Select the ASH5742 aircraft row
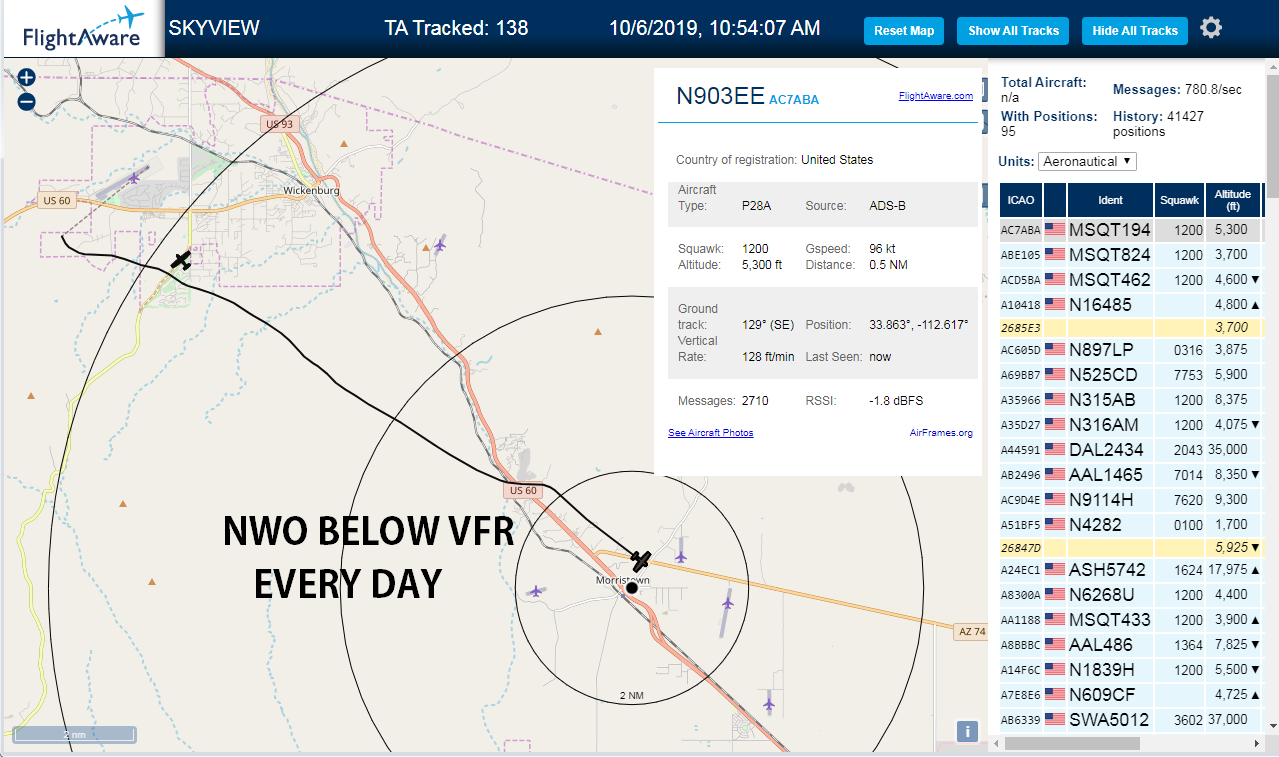 1131,570
